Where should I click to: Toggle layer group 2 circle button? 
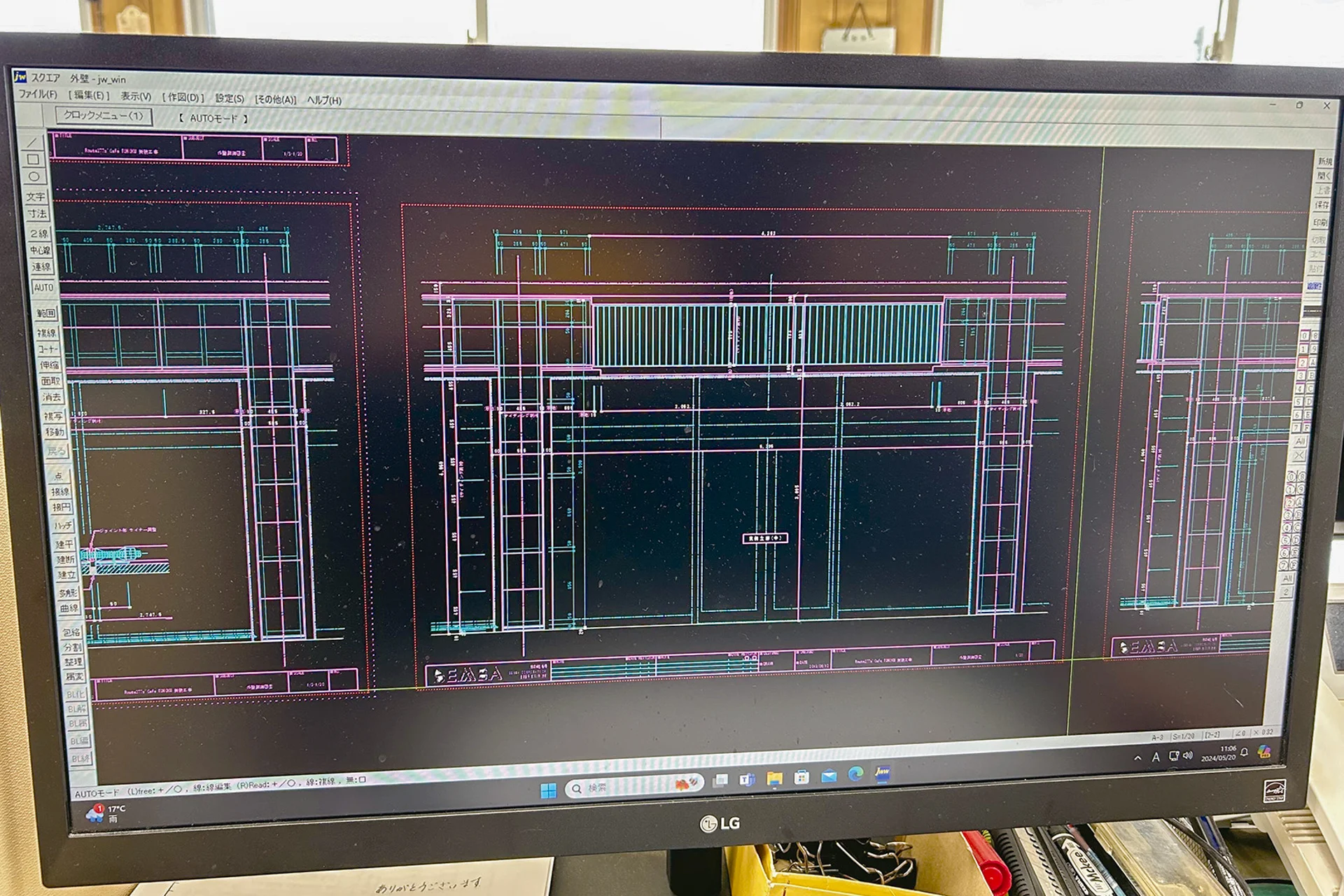1289,503
